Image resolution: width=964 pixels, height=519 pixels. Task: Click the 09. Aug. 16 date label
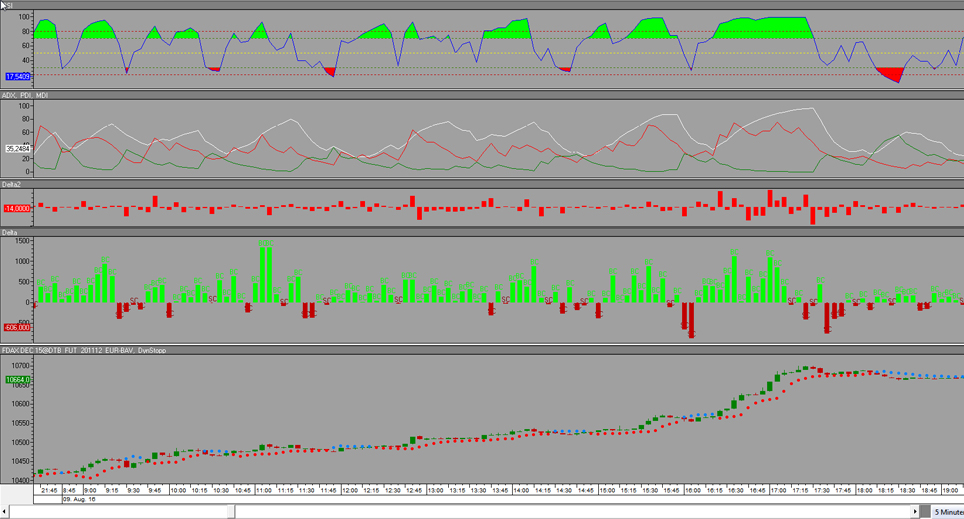(x=79, y=499)
